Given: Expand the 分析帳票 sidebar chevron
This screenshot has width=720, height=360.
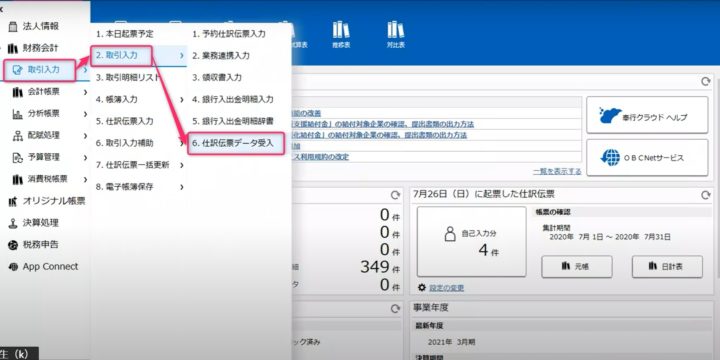Looking at the screenshot, I should tap(85, 114).
